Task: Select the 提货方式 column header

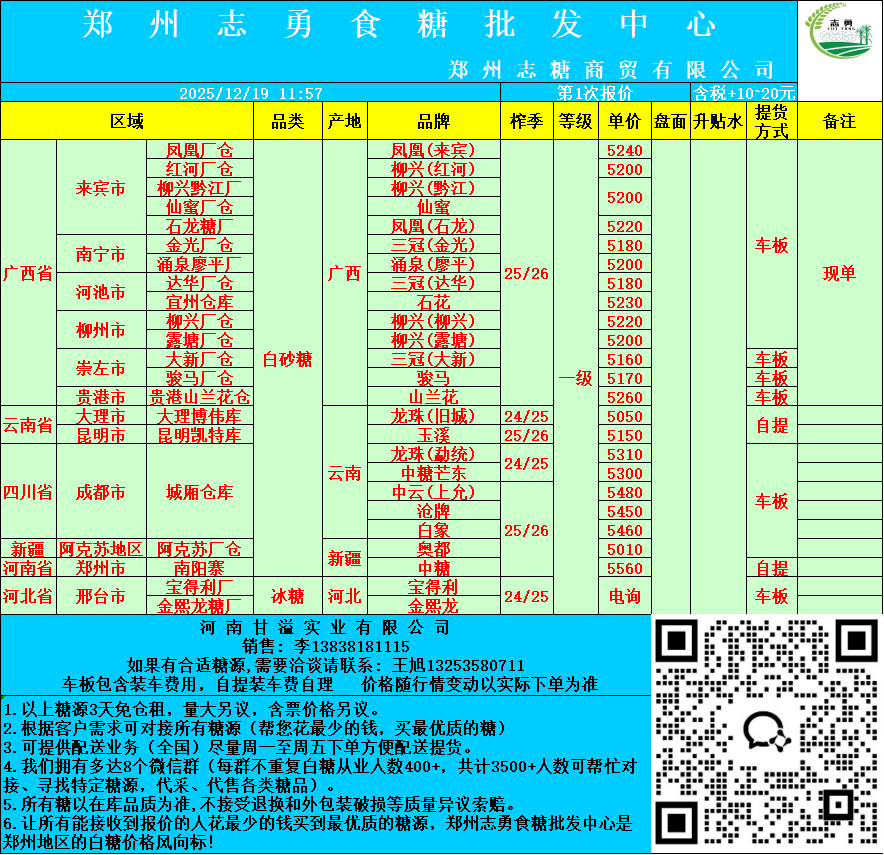Action: [x=771, y=122]
